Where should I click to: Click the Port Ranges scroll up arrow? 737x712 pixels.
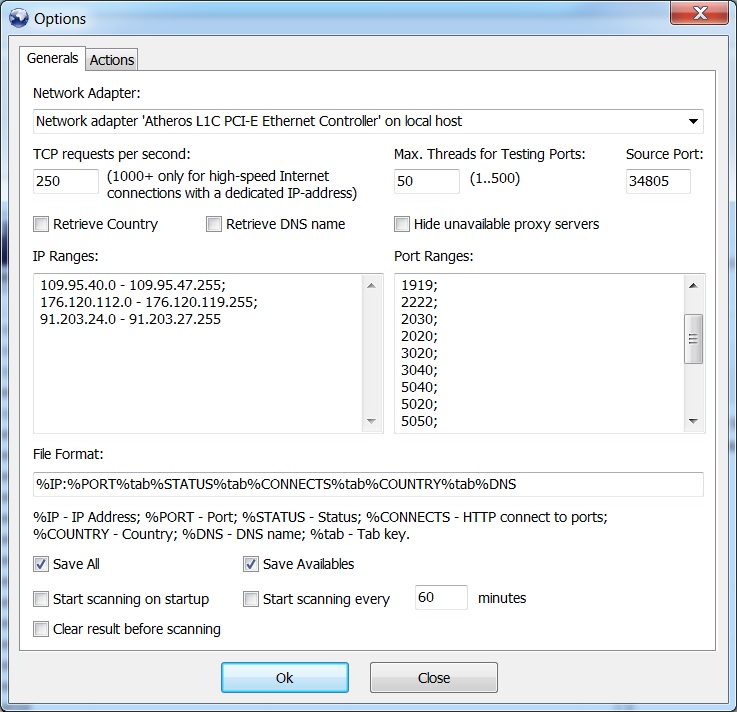tap(693, 285)
